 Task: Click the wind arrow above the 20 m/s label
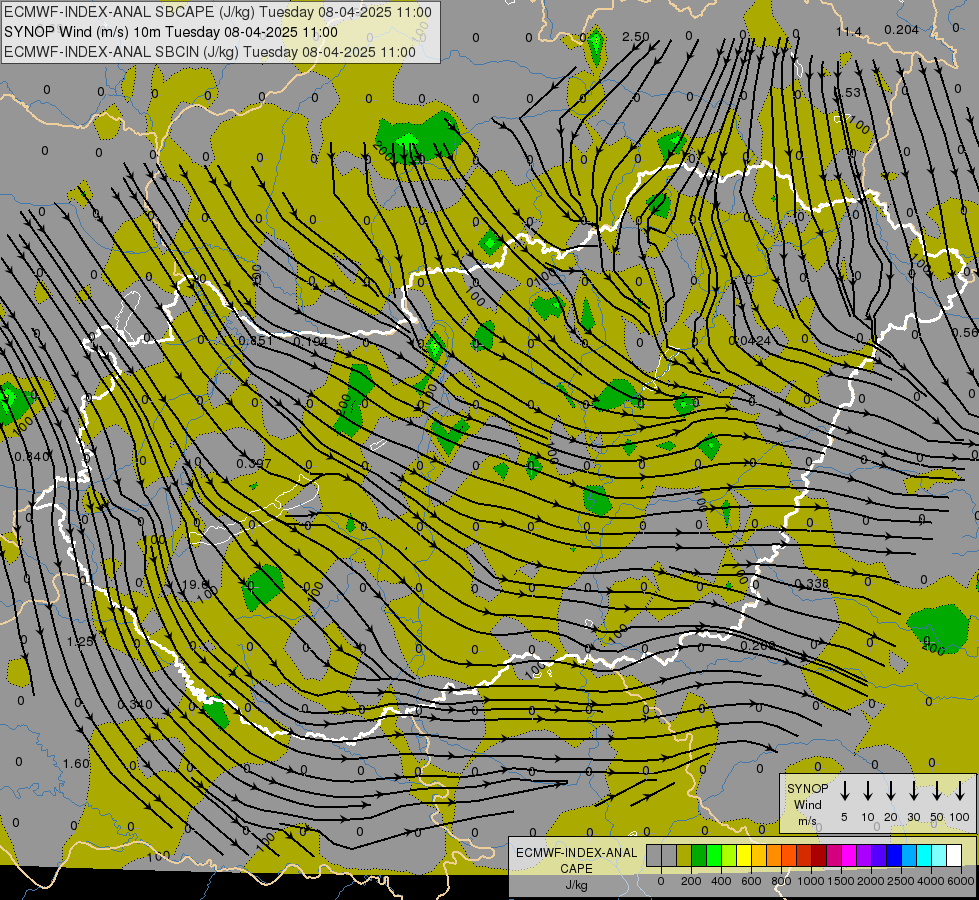(890, 791)
